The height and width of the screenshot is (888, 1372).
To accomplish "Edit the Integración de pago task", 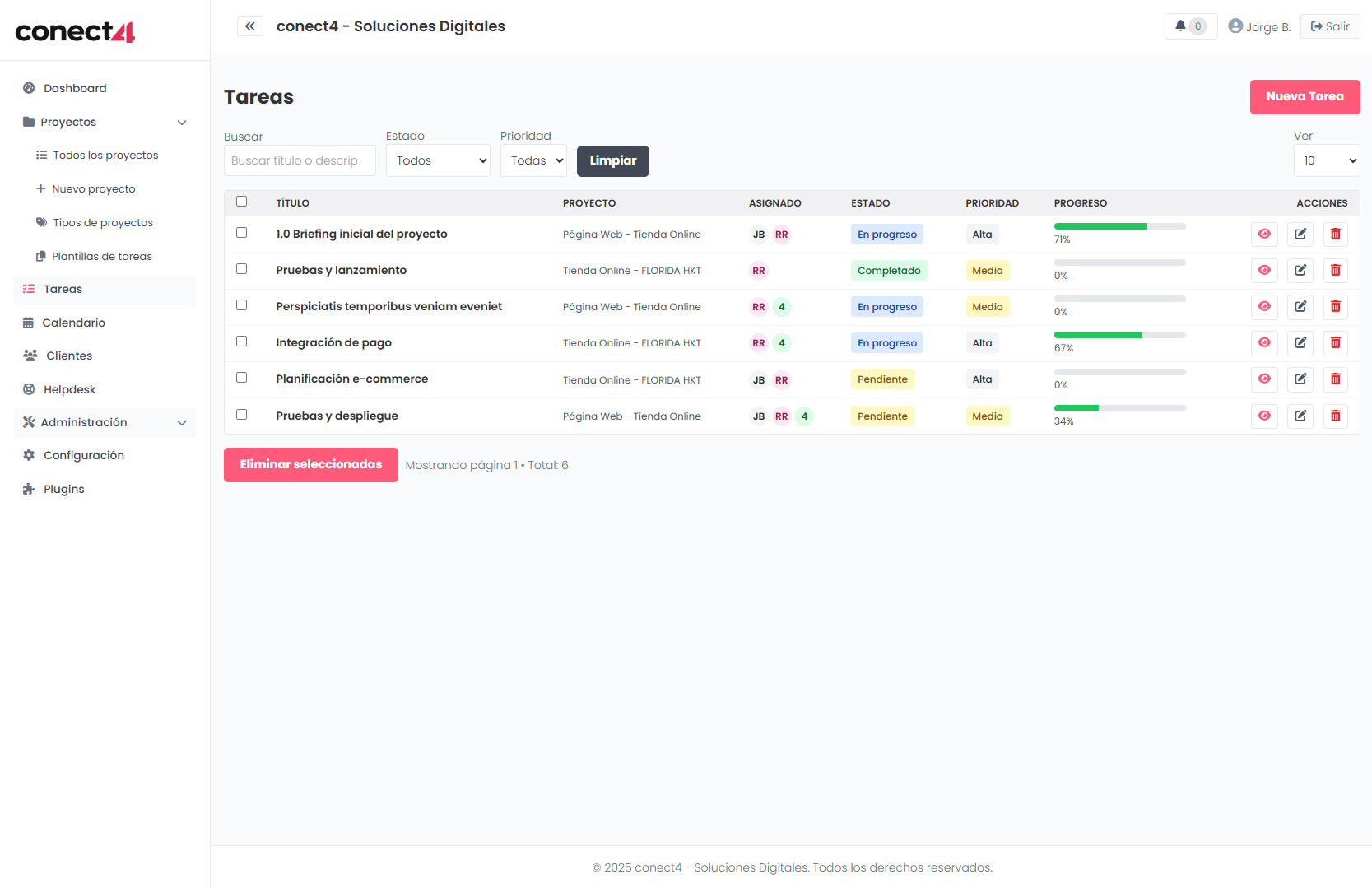I will (1300, 342).
